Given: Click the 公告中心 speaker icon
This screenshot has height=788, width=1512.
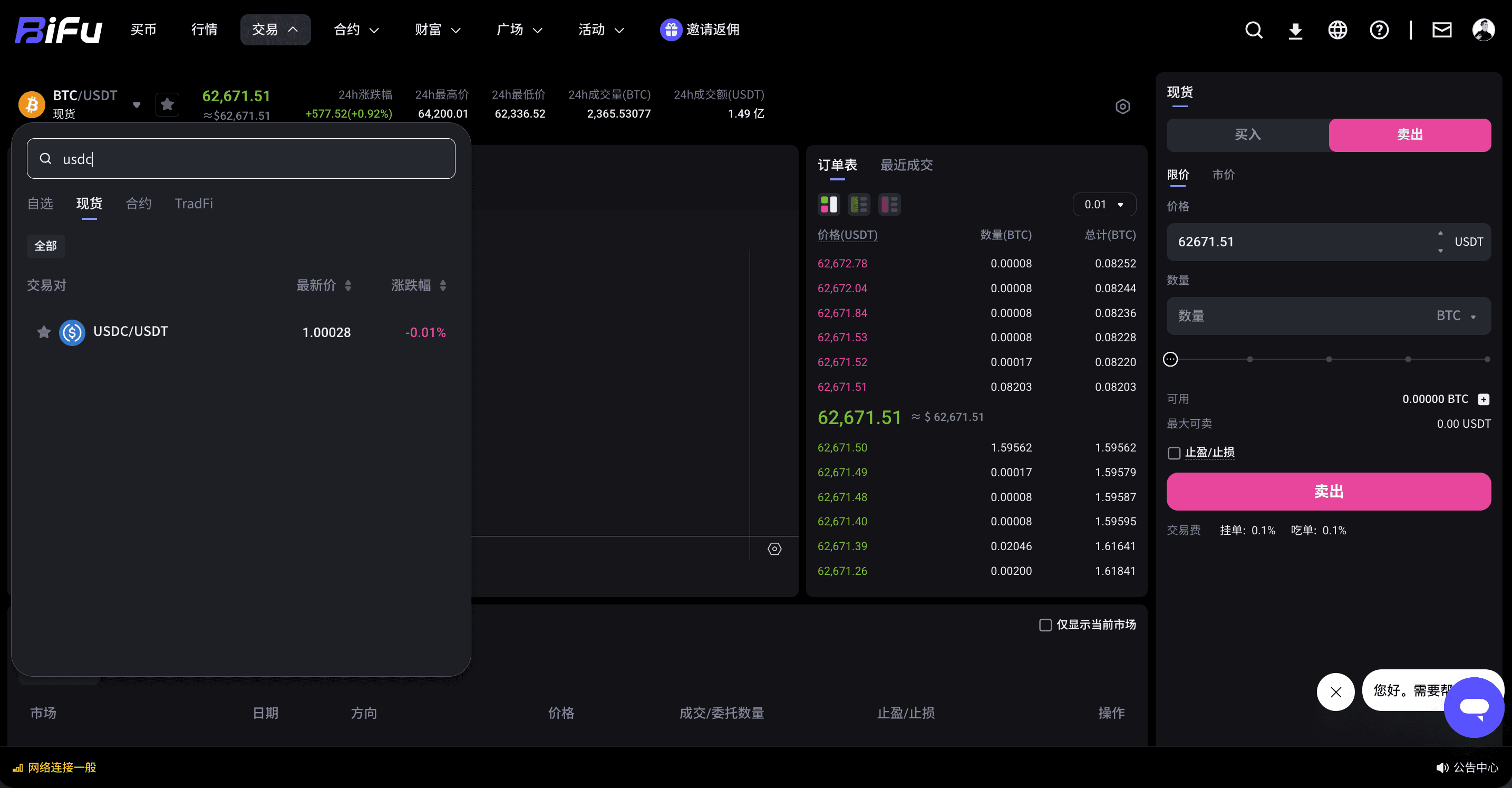Looking at the screenshot, I should pyautogui.click(x=1441, y=767).
